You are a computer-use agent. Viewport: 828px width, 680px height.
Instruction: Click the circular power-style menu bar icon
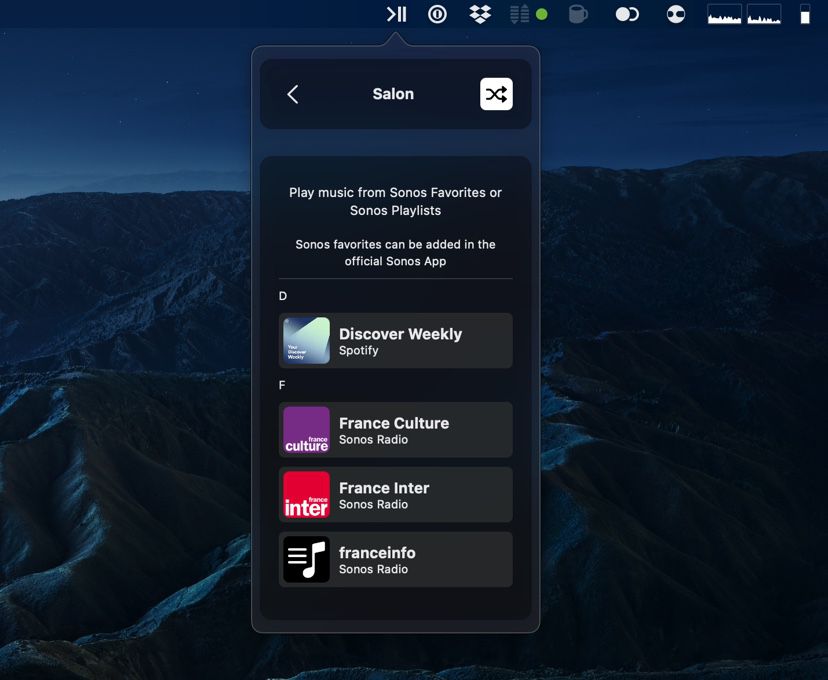tap(437, 14)
